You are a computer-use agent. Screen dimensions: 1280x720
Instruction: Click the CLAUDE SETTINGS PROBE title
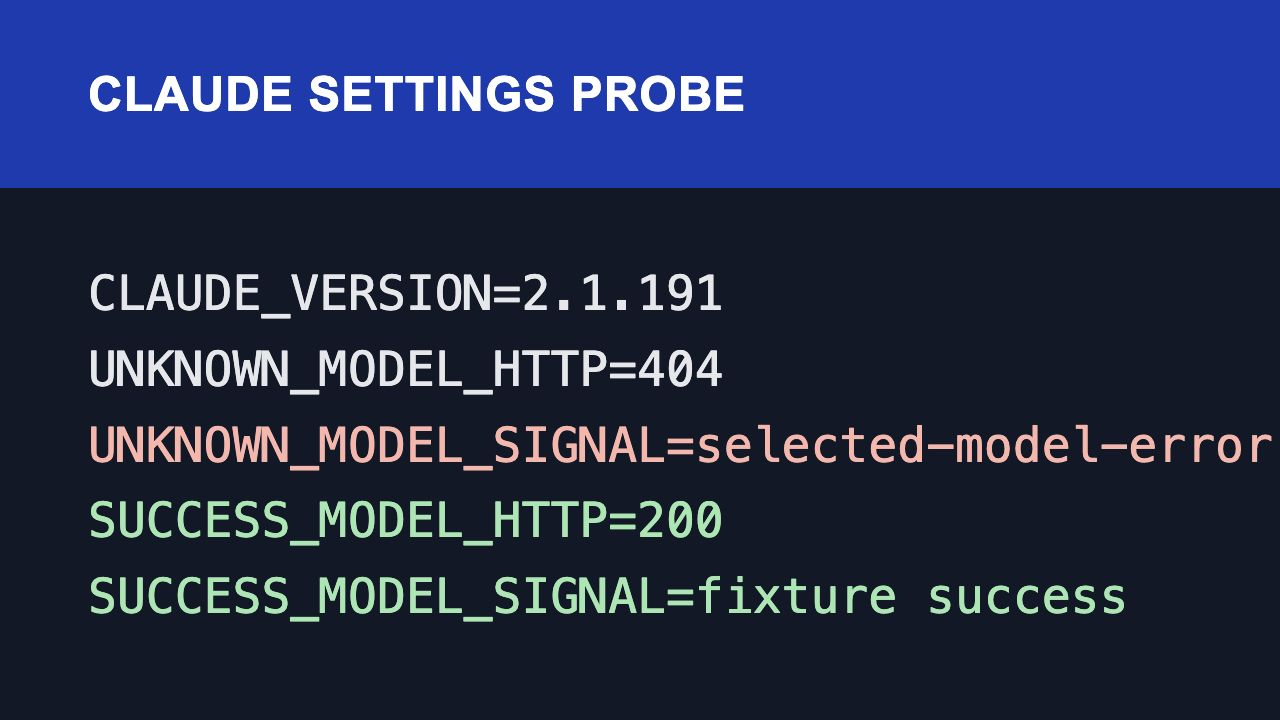click(x=416, y=94)
